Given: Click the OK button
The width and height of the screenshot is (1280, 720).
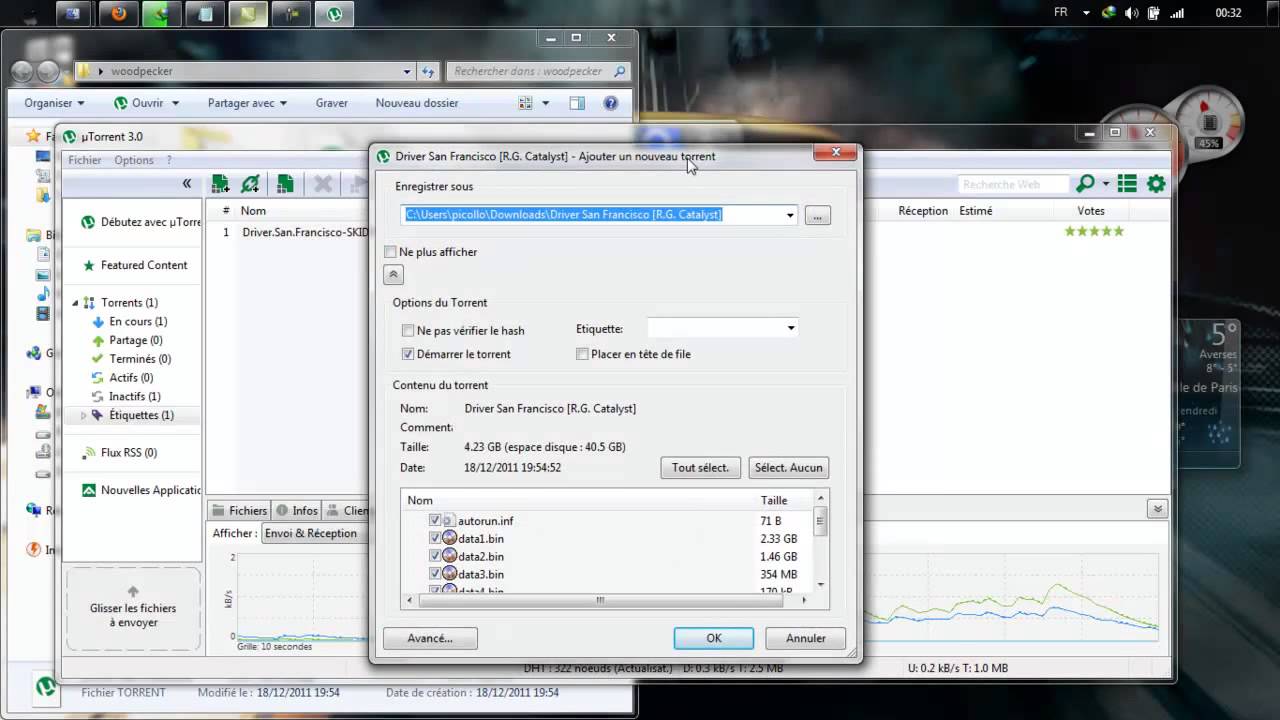Looking at the screenshot, I should click(714, 638).
